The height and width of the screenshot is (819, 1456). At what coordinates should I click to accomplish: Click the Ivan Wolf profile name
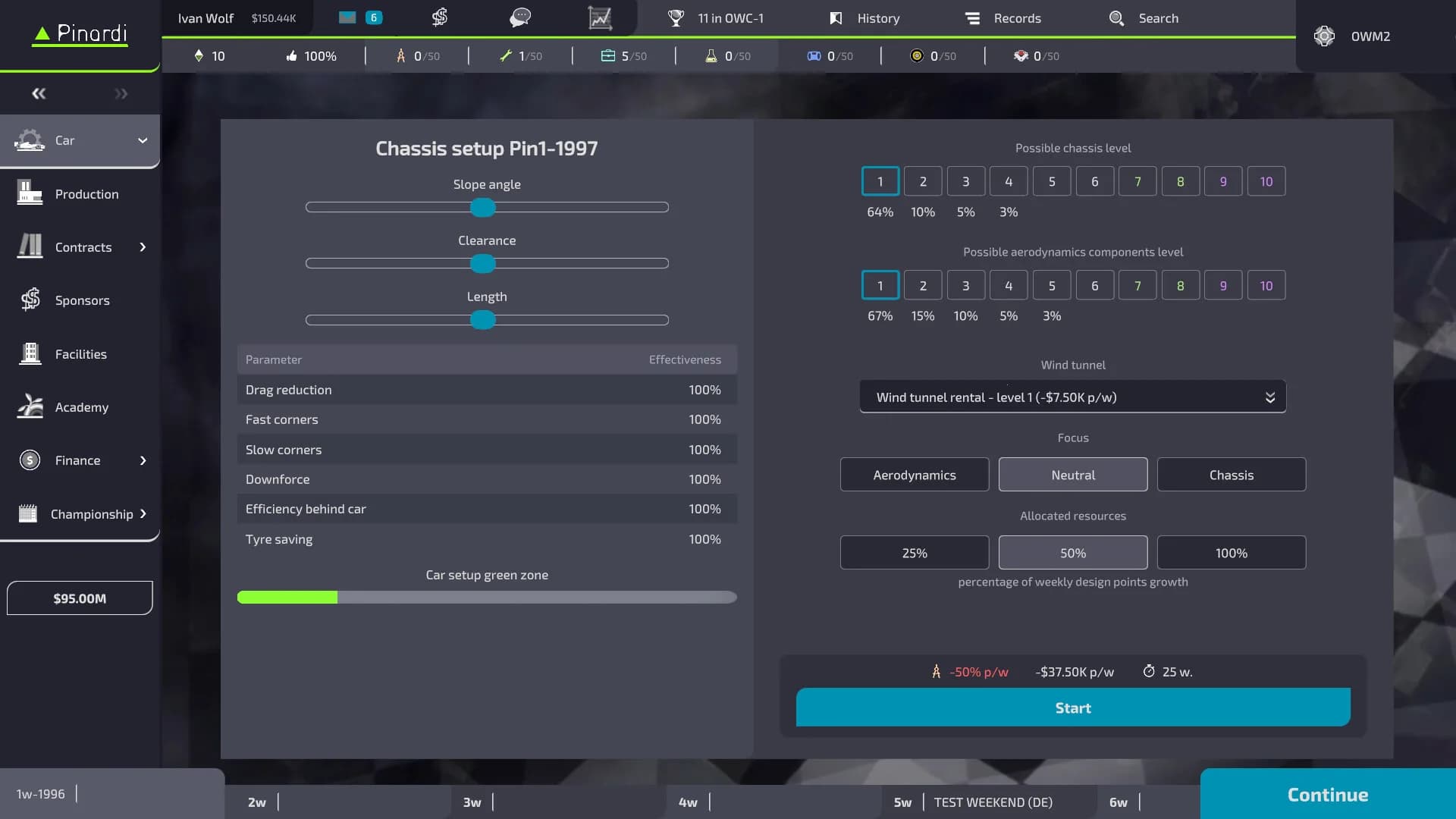(x=206, y=18)
